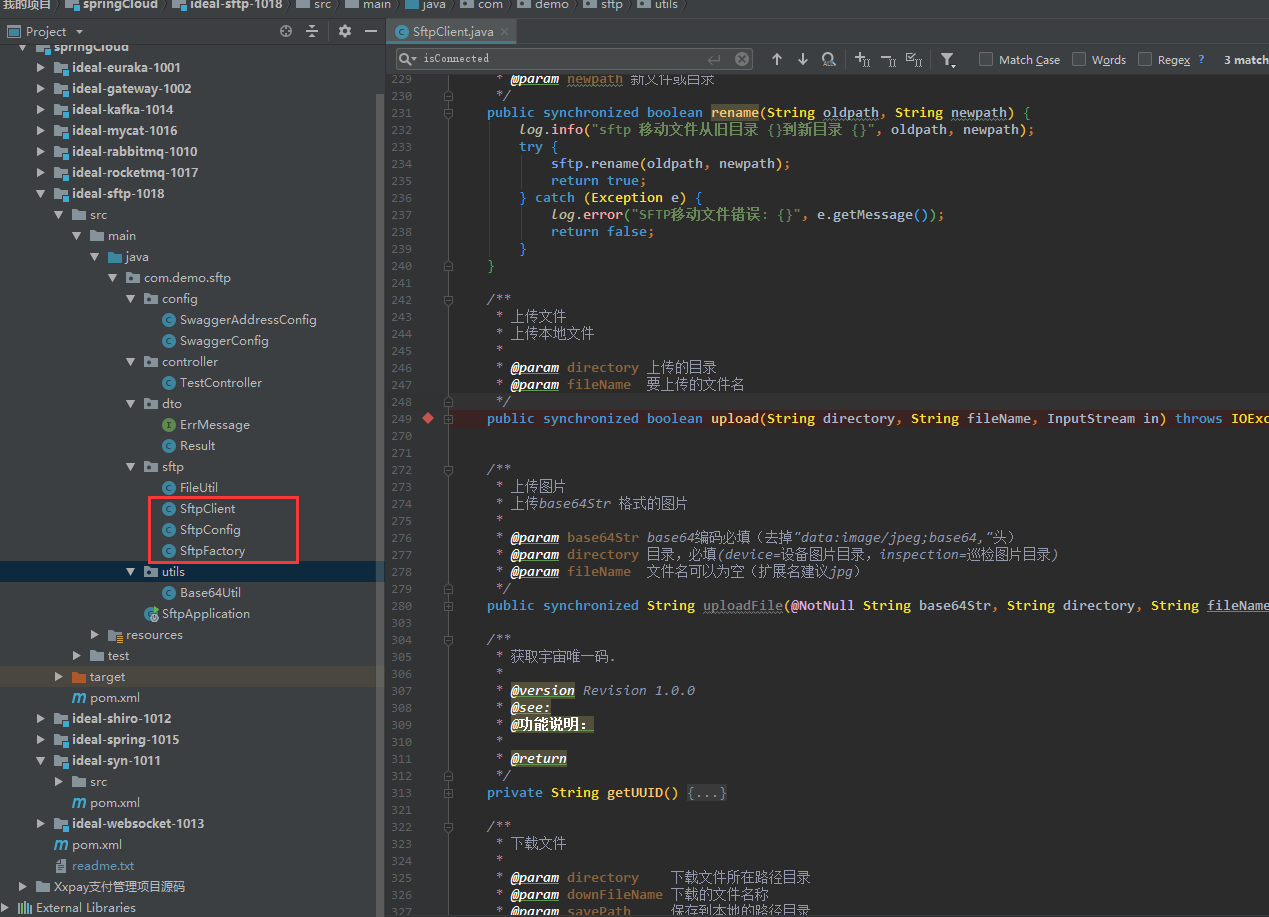Expand the ideal-websocket-1013 project

pyautogui.click(x=40, y=823)
